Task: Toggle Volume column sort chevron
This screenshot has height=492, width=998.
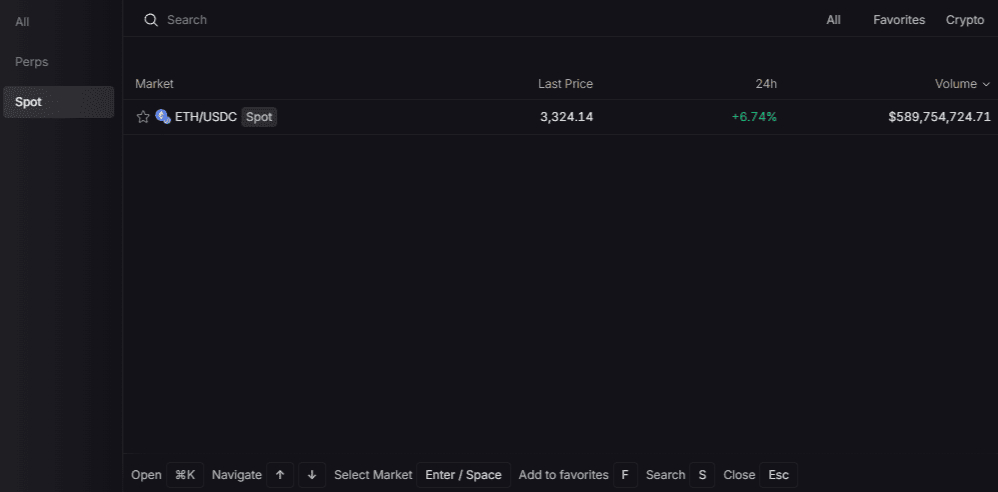Action: coord(986,84)
